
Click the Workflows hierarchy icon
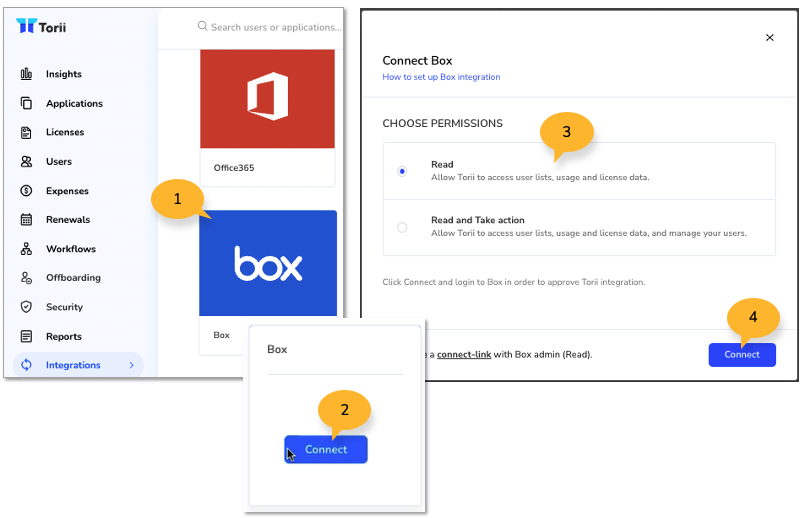(26, 249)
